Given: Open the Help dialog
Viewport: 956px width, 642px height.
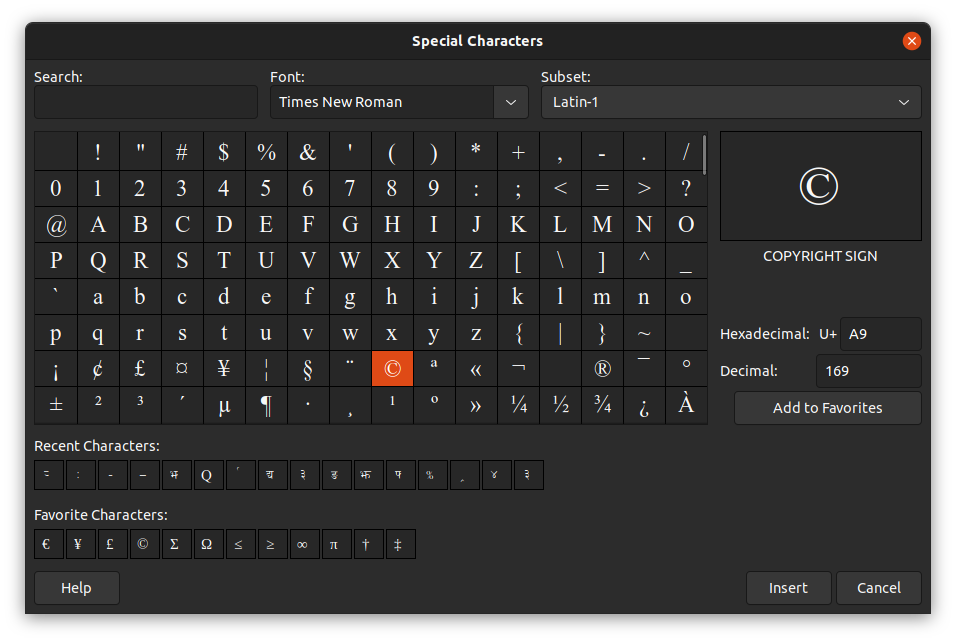Looking at the screenshot, I should pyautogui.click(x=76, y=588).
